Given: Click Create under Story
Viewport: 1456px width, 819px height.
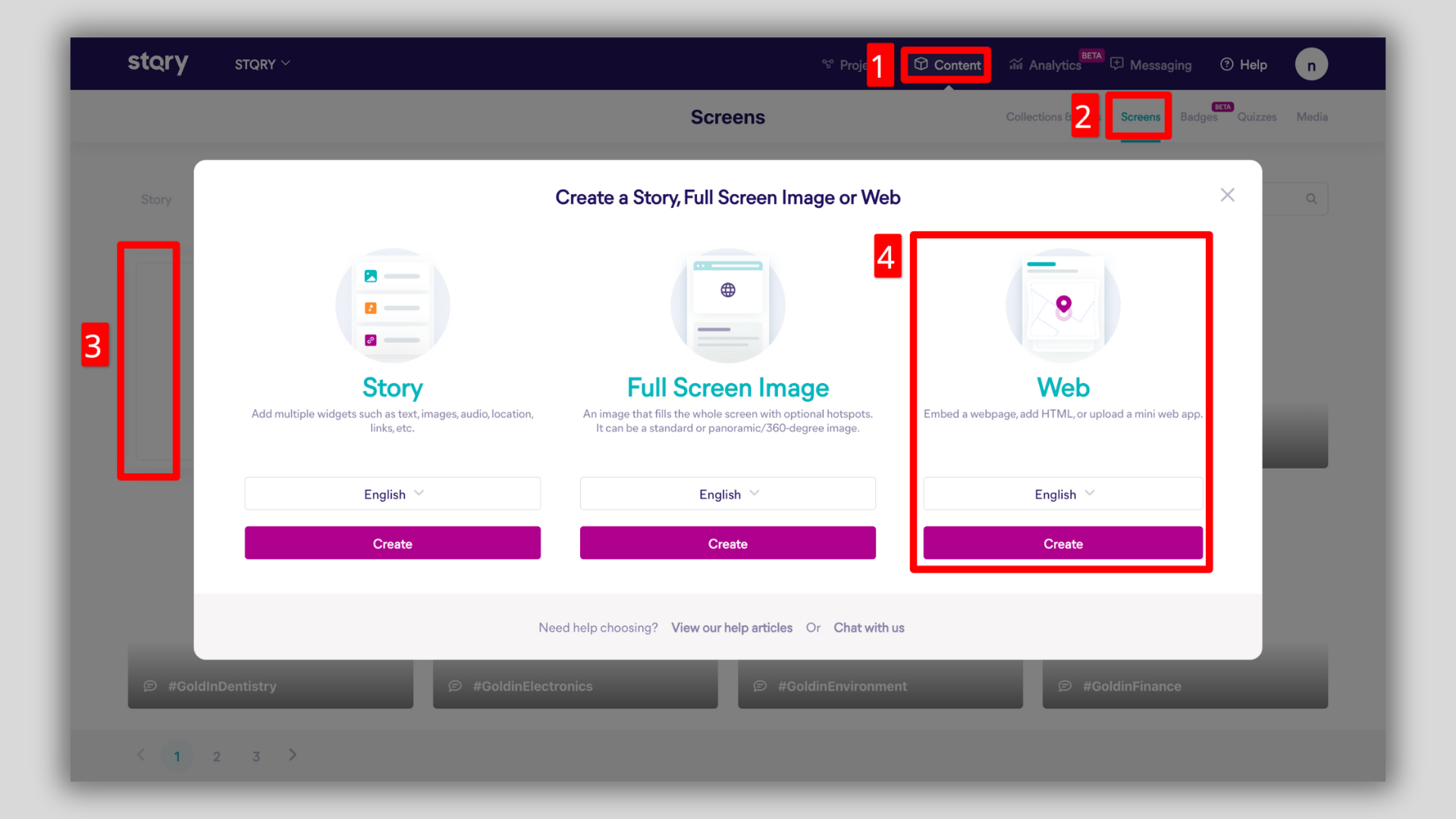Looking at the screenshot, I should [x=393, y=544].
